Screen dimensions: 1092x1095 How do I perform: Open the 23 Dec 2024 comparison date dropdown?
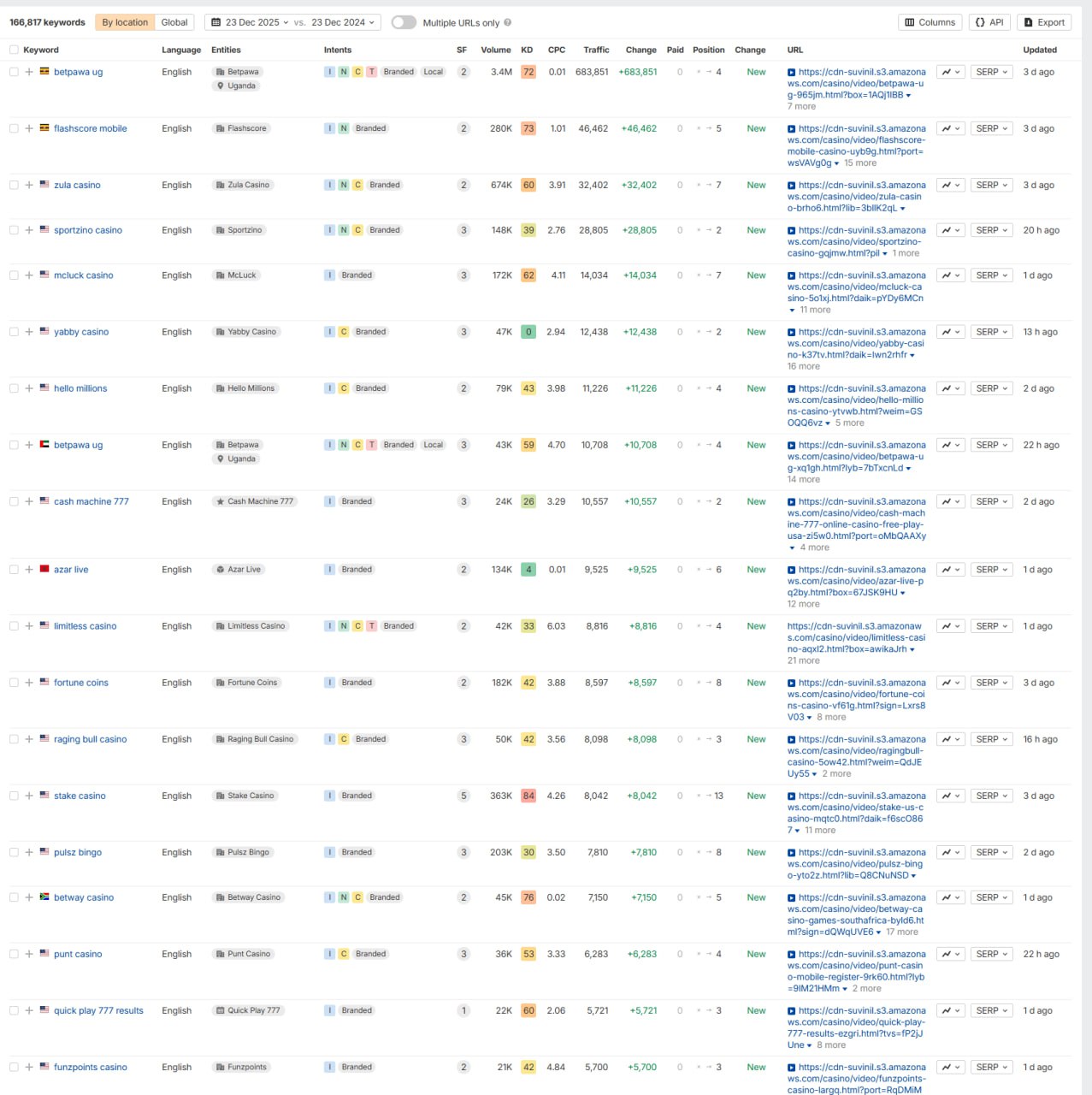pyautogui.click(x=343, y=22)
